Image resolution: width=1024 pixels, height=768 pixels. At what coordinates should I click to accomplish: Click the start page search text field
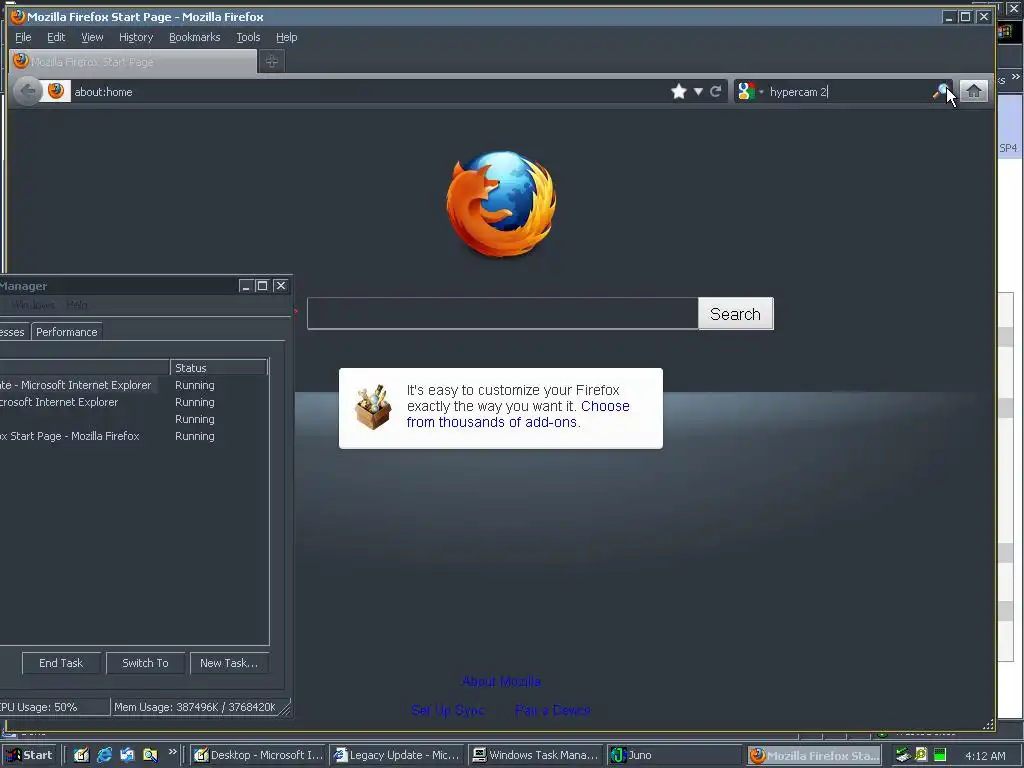point(502,313)
